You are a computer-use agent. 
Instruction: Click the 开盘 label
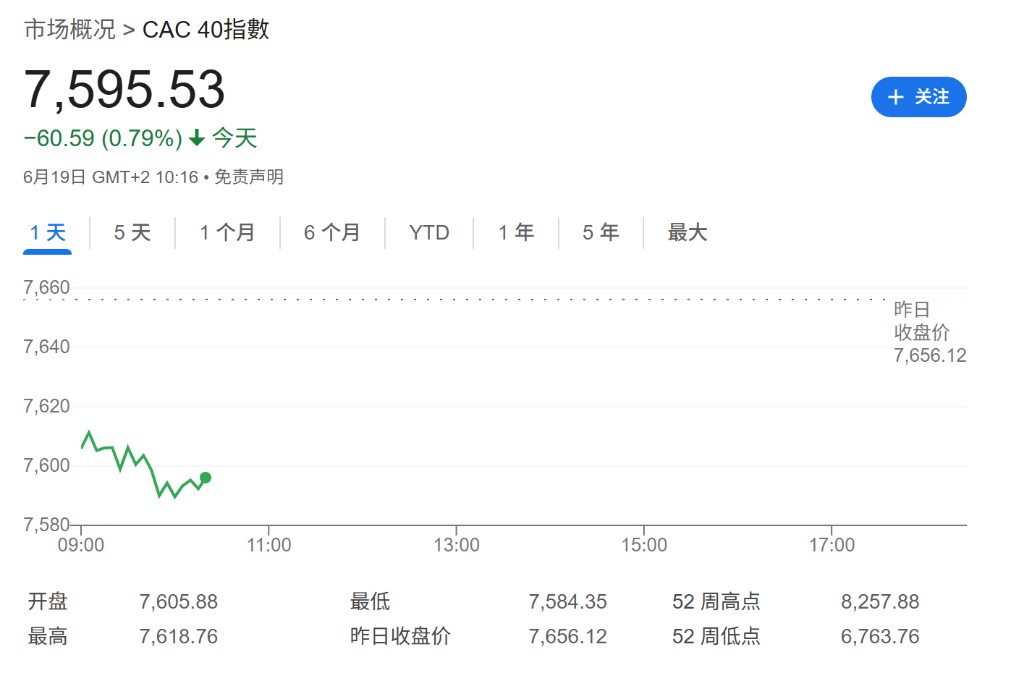click(x=48, y=601)
